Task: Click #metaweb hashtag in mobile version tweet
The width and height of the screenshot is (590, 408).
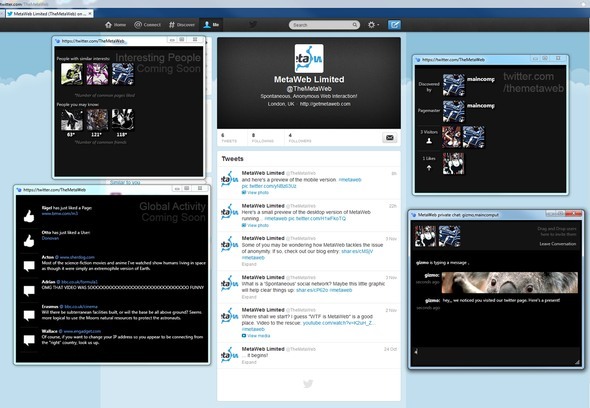Action: point(350,180)
